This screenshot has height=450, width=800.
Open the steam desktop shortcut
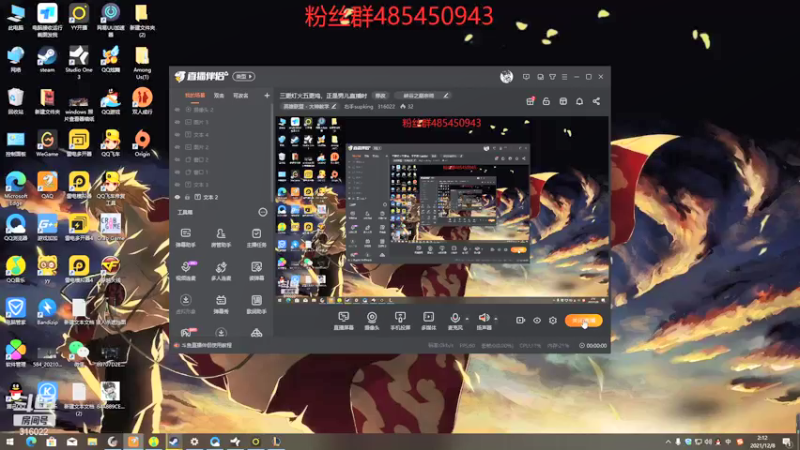tap(47, 60)
